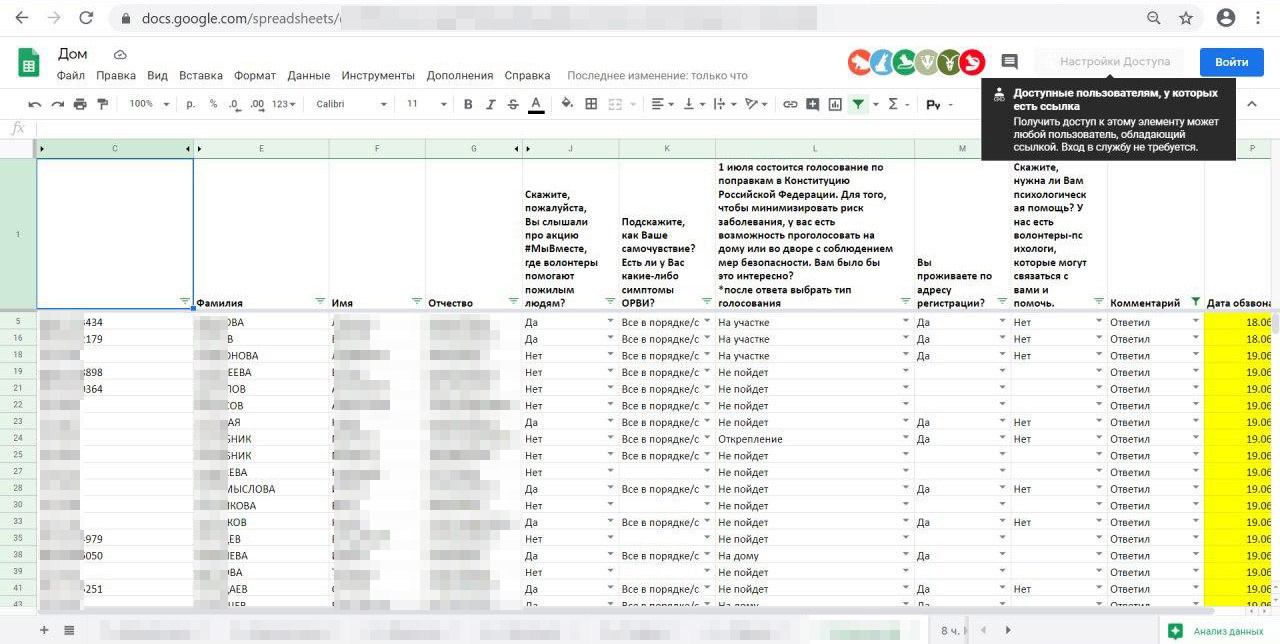
Task: Open the comments history icon
Action: 1009,62
